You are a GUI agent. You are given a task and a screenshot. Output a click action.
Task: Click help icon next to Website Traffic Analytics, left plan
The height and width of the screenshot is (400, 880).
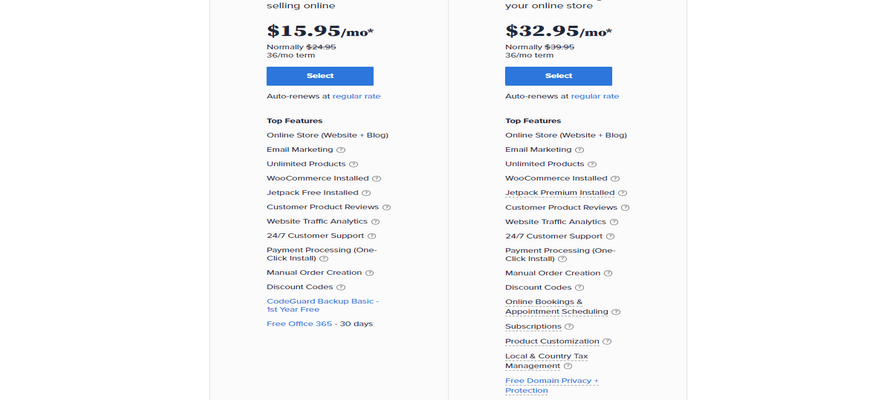coord(375,222)
